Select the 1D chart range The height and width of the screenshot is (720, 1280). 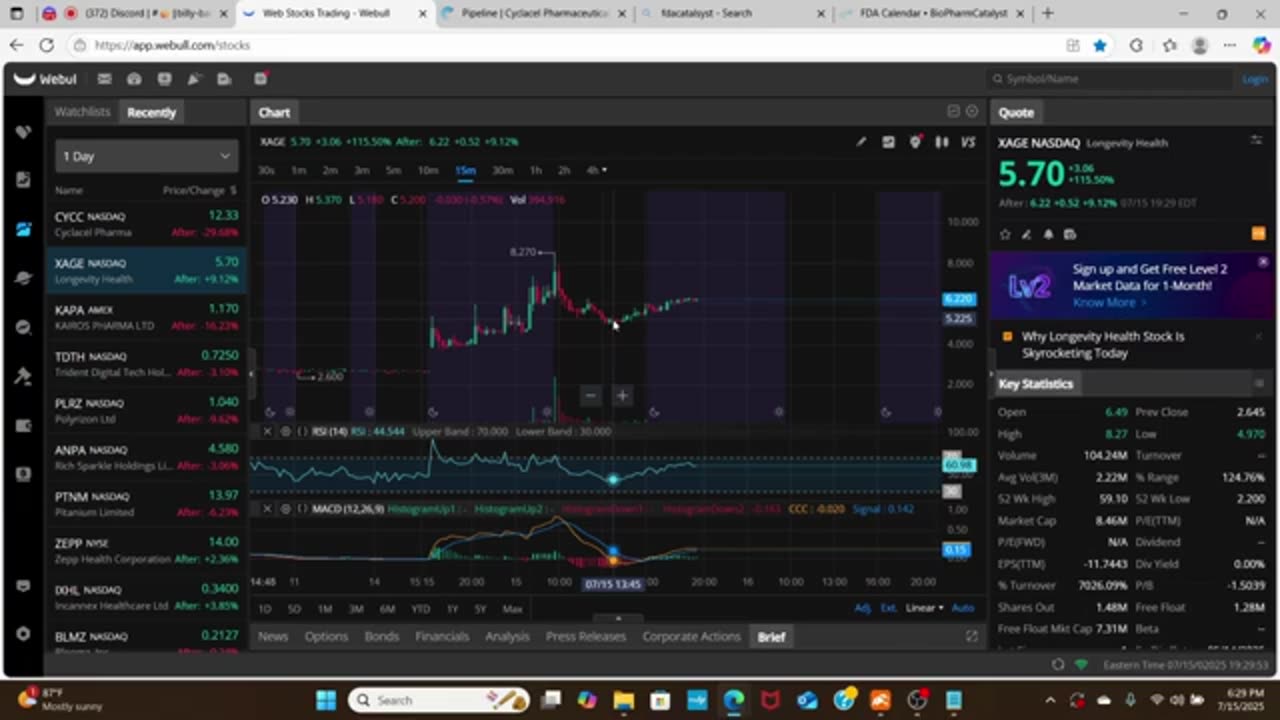265,608
